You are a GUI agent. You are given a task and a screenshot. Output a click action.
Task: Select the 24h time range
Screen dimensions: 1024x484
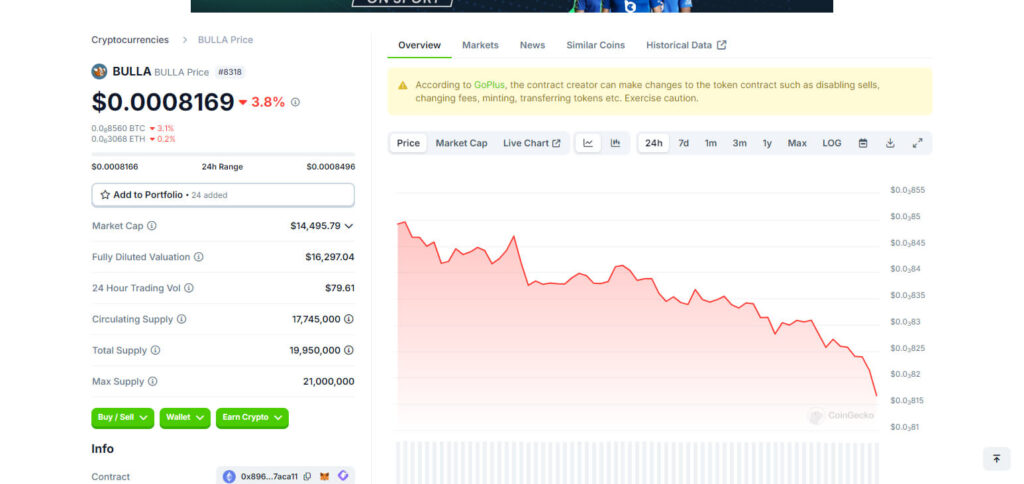pos(654,143)
